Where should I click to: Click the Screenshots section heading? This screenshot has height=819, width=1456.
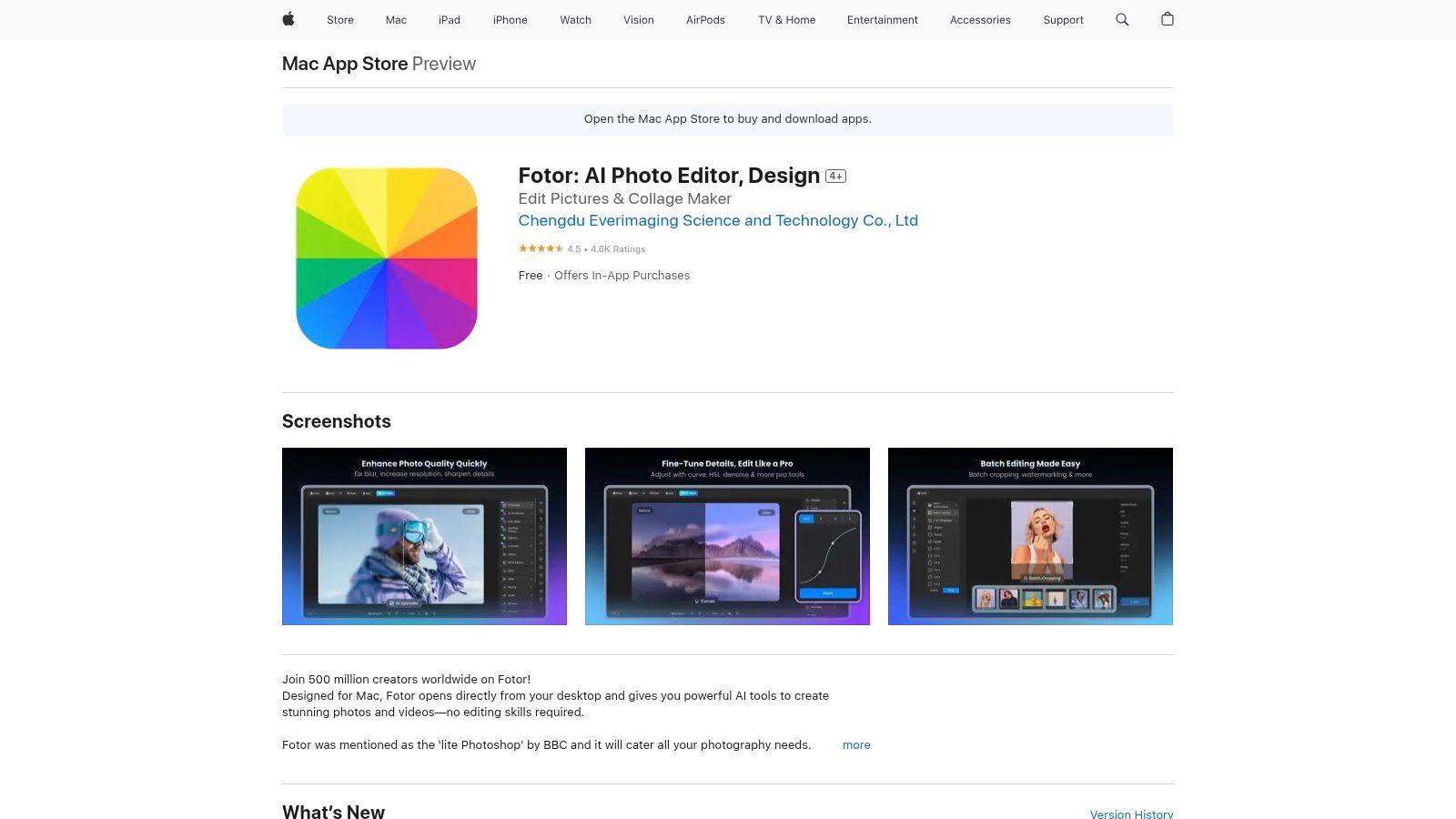(337, 421)
